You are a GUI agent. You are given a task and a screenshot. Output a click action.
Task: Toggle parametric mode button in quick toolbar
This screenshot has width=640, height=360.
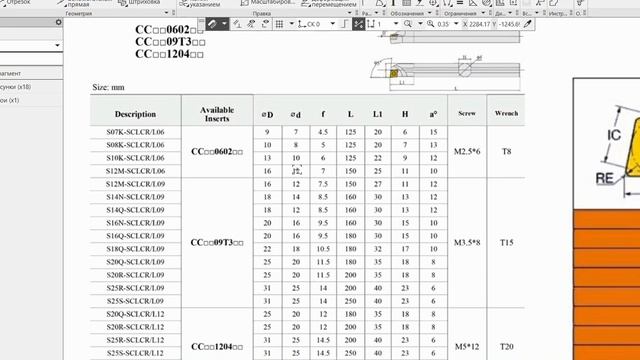pos(212,24)
